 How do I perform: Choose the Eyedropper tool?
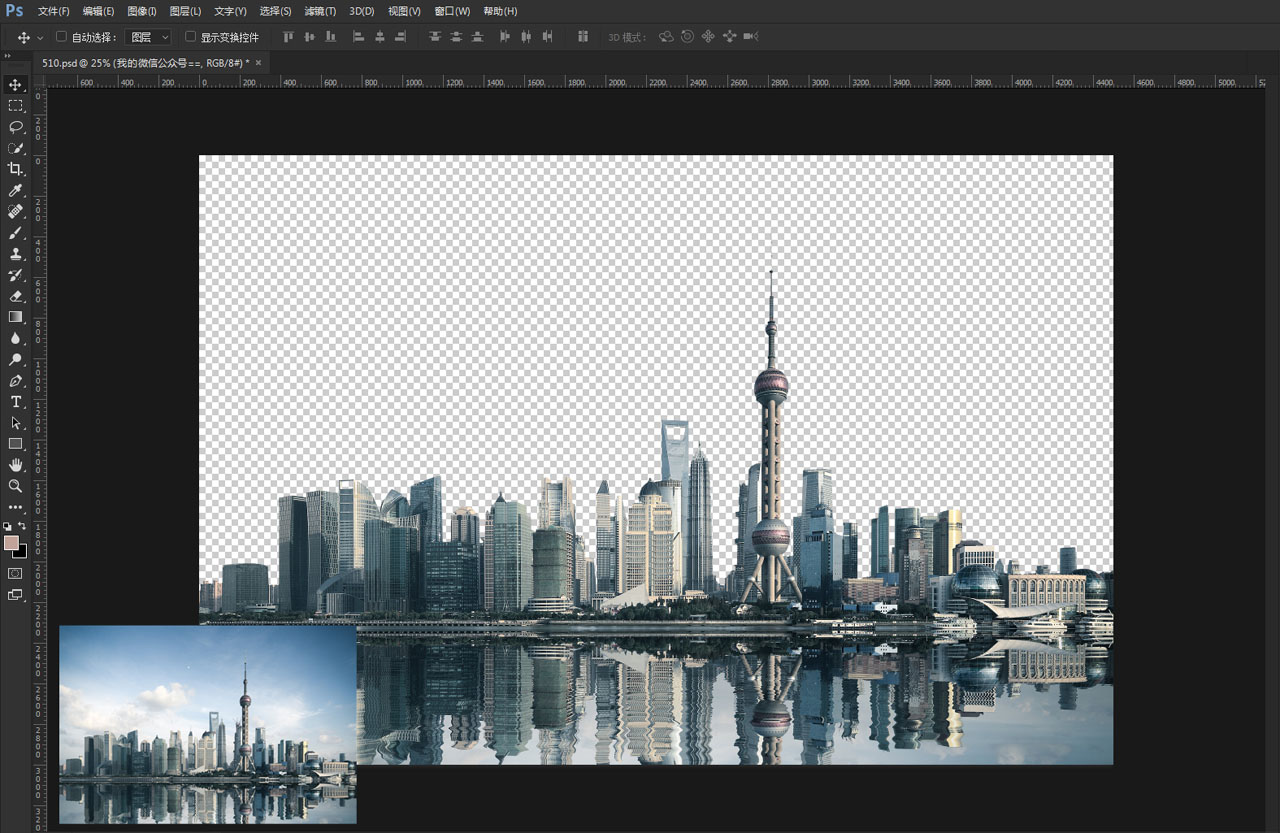pyautogui.click(x=15, y=190)
